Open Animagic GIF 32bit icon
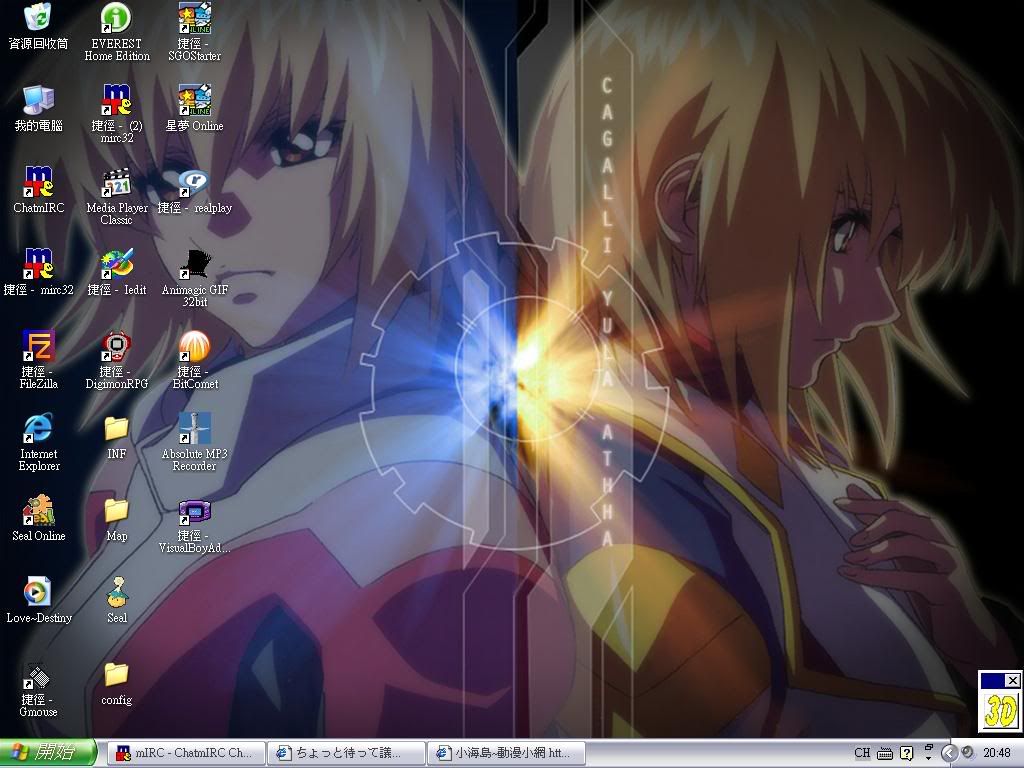 pyautogui.click(x=194, y=265)
